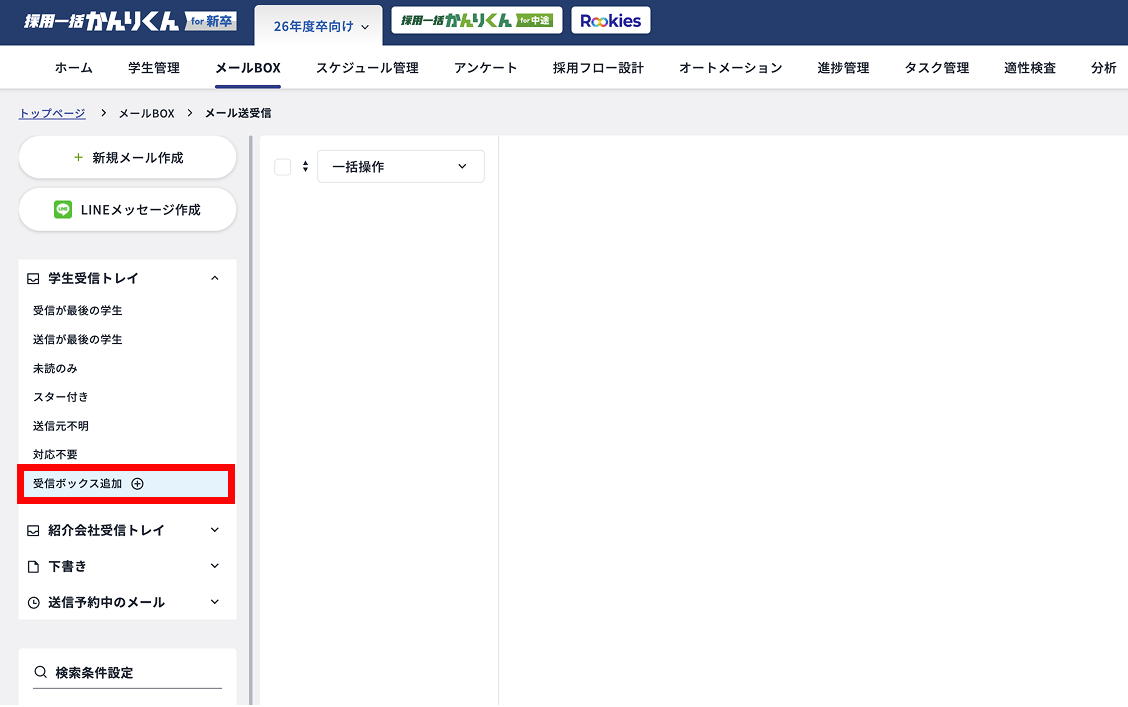Click the 新規メール作成 button

[127, 157]
